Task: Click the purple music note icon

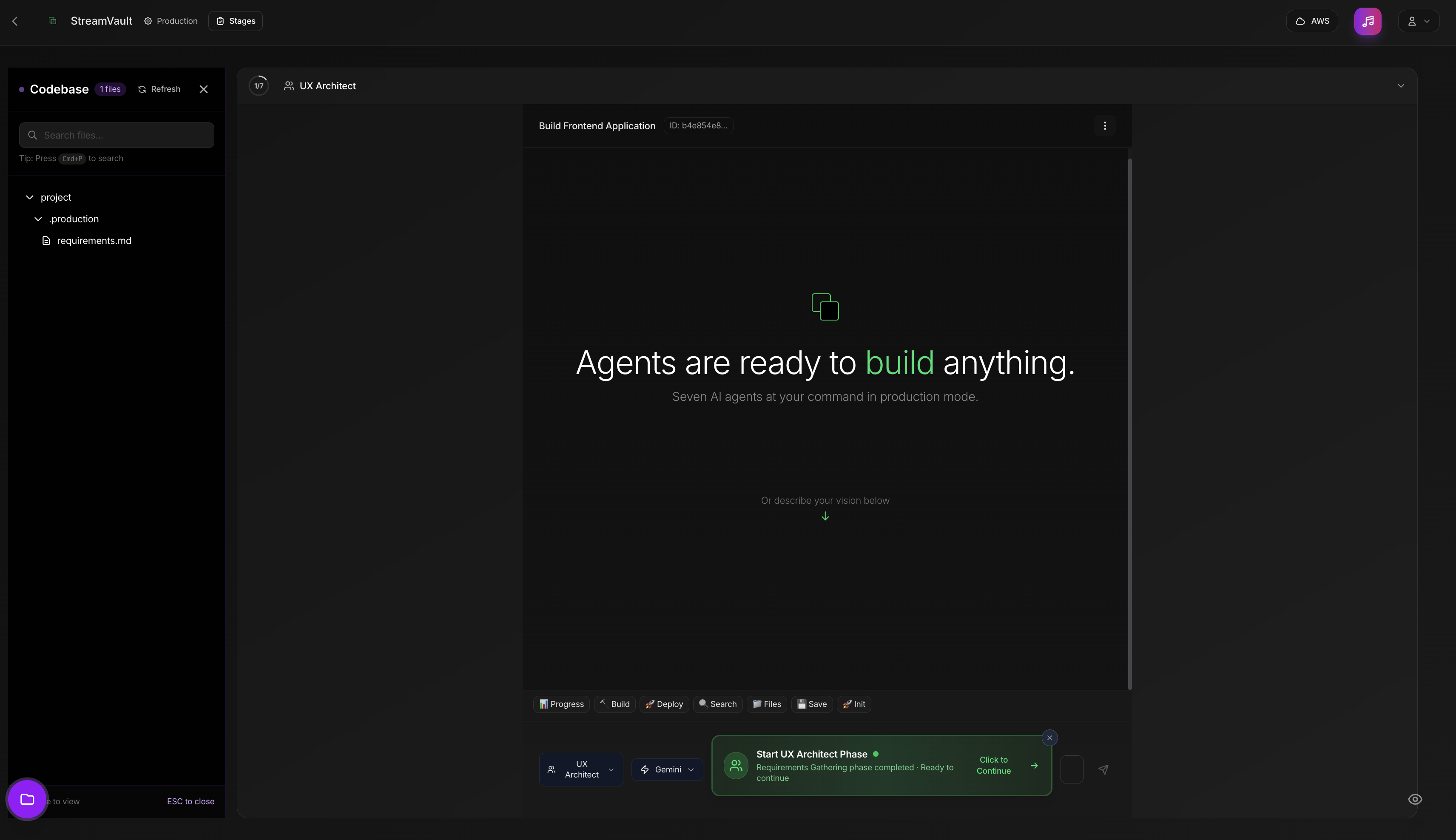Action: (x=1367, y=21)
